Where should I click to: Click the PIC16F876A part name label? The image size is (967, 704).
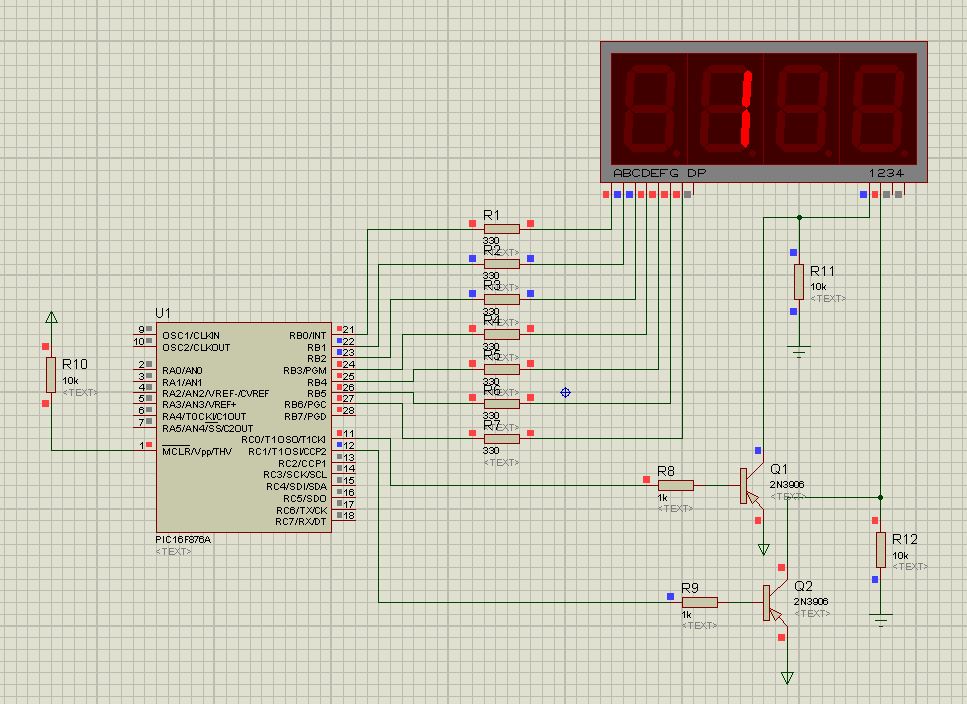tap(183, 539)
